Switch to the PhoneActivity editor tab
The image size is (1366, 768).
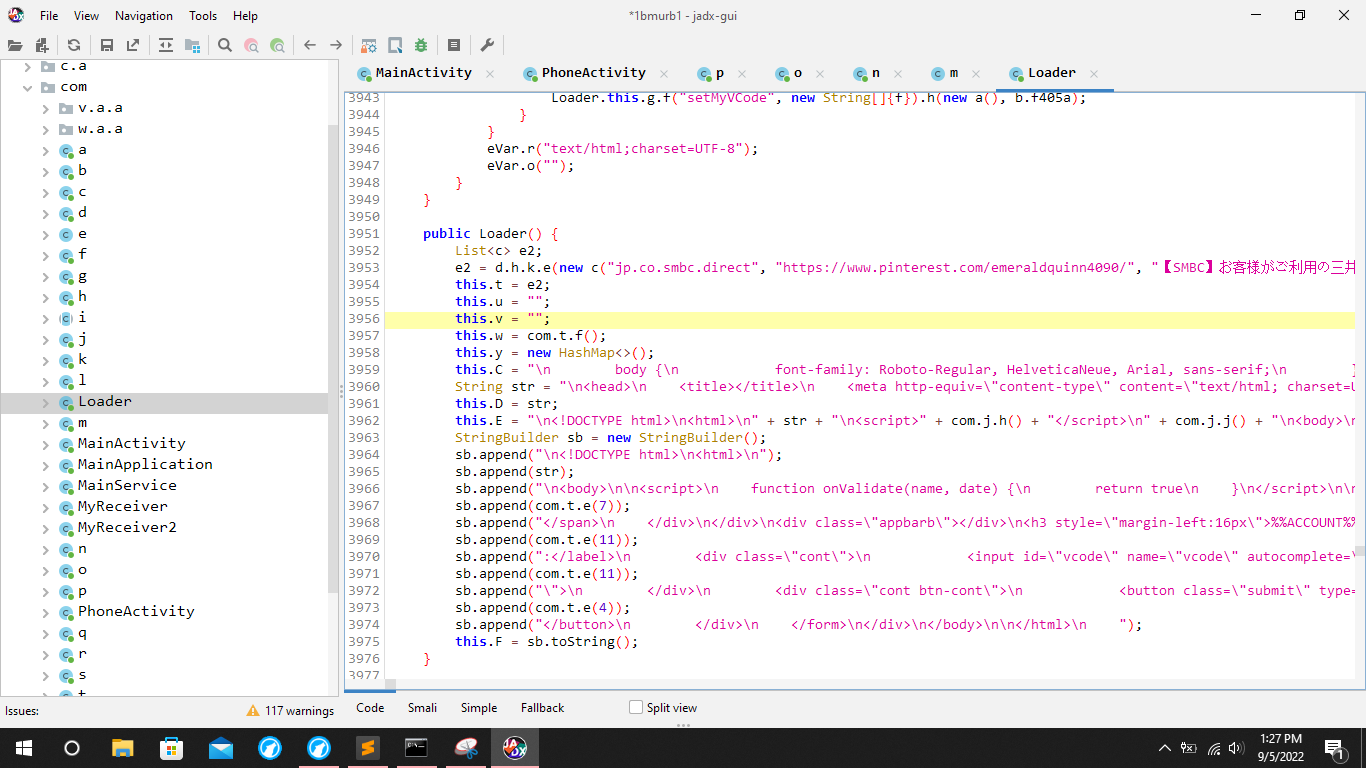(x=594, y=73)
